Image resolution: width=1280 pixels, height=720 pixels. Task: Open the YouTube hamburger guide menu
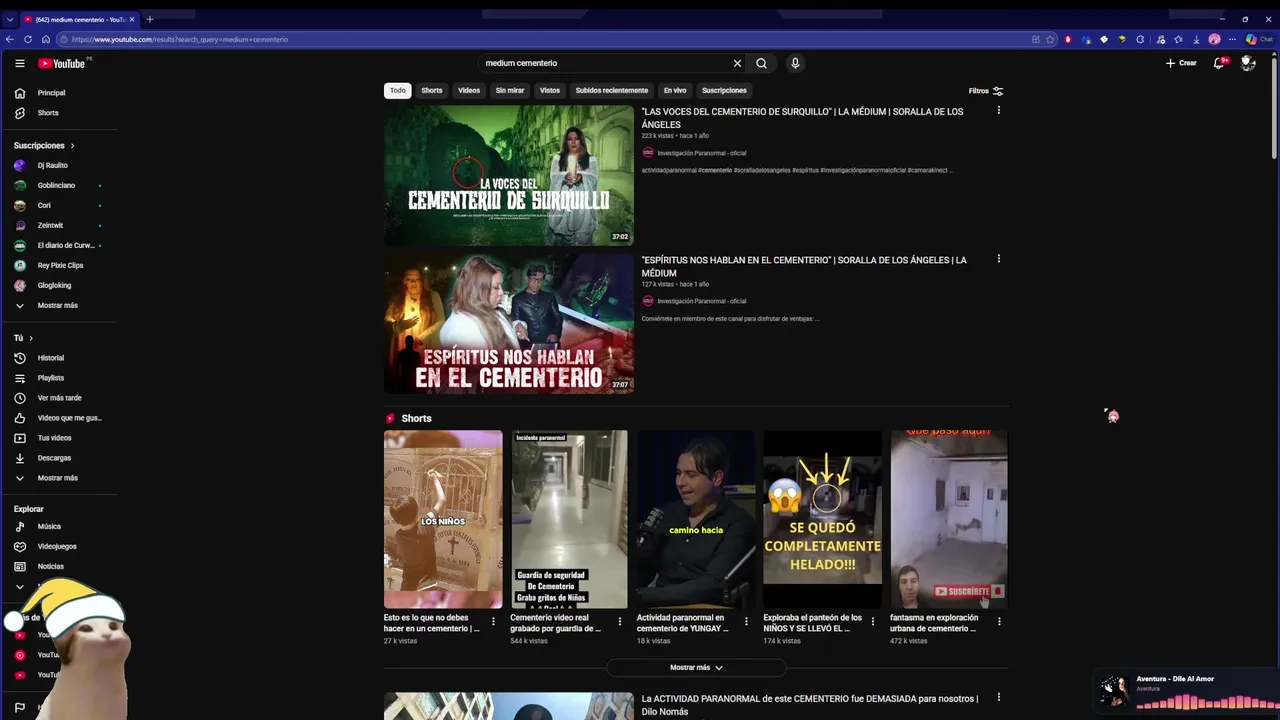(x=19, y=63)
